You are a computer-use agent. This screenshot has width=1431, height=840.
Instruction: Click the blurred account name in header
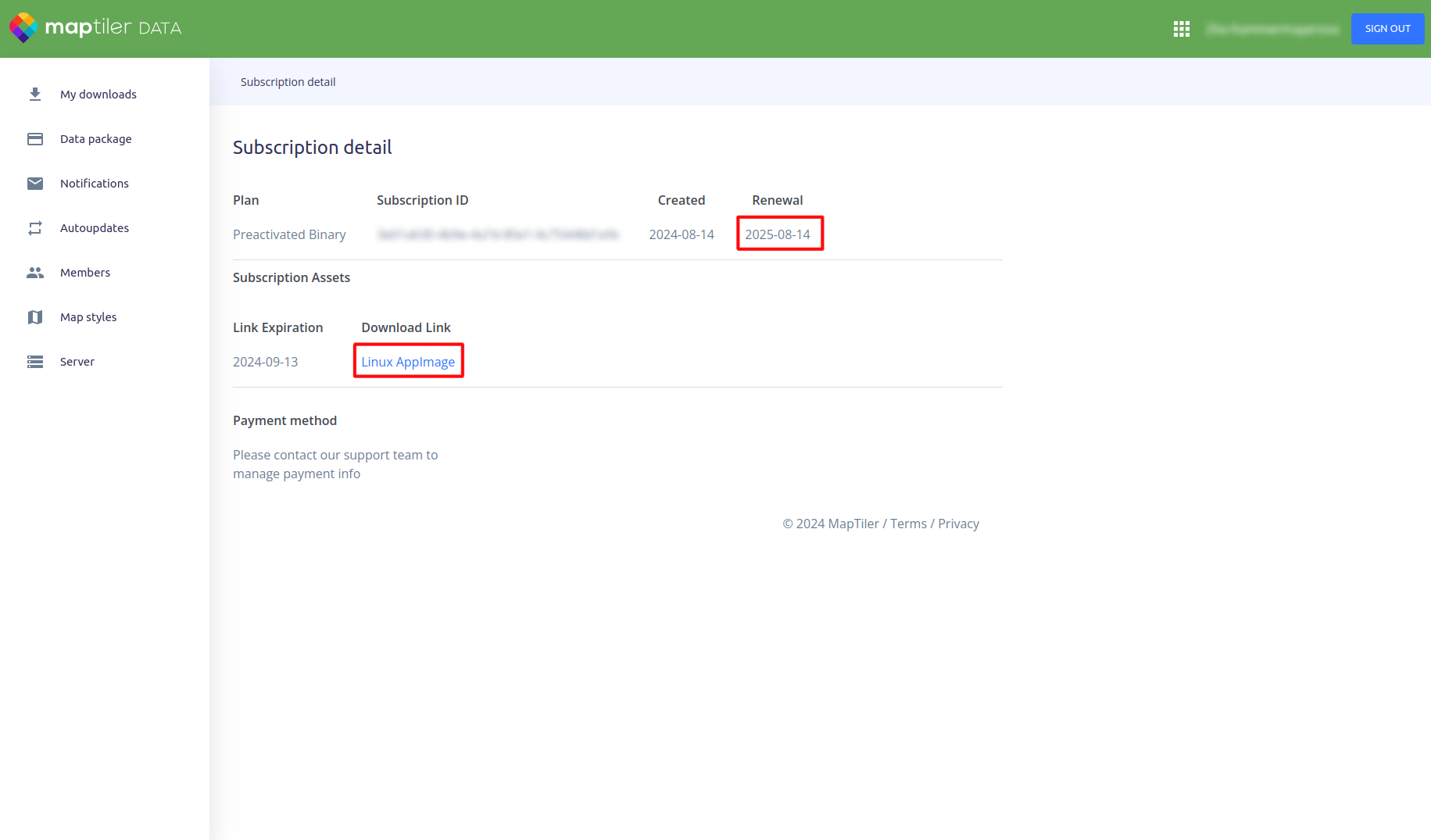click(x=1272, y=29)
